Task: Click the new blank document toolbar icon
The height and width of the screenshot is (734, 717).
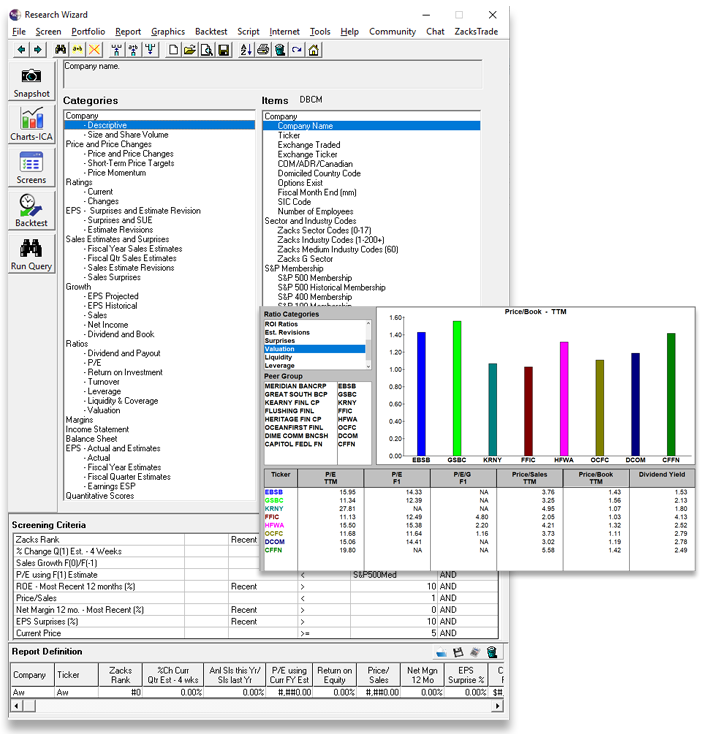Action: pyautogui.click(x=173, y=50)
